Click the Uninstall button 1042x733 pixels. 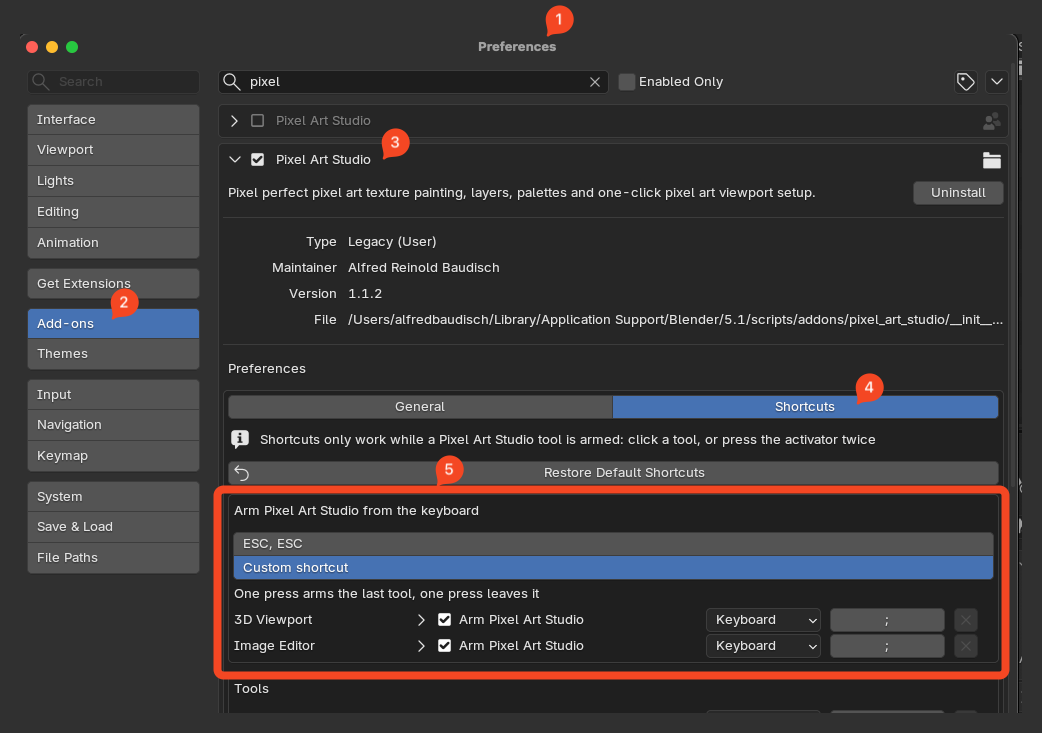(x=958, y=193)
